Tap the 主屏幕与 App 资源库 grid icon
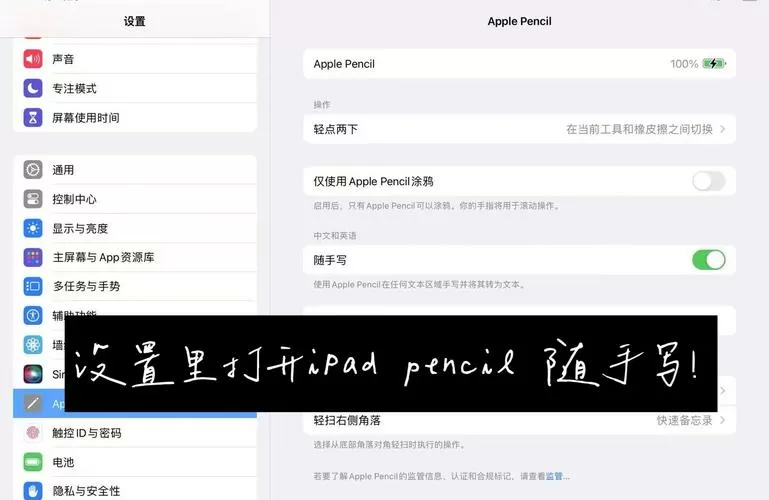The image size is (769, 500). pyautogui.click(x=33, y=257)
